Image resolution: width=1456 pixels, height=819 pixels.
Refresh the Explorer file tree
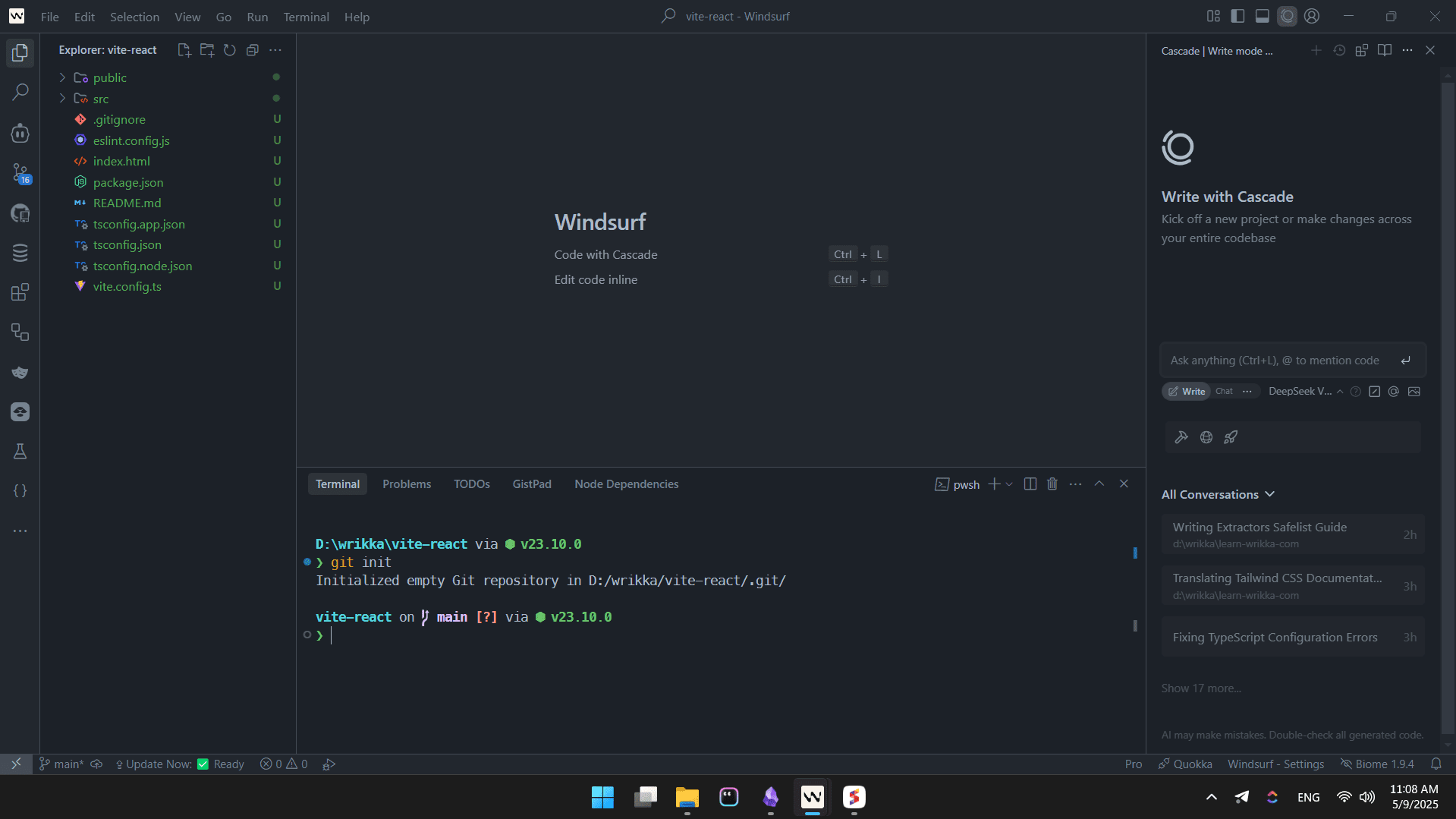[229, 50]
